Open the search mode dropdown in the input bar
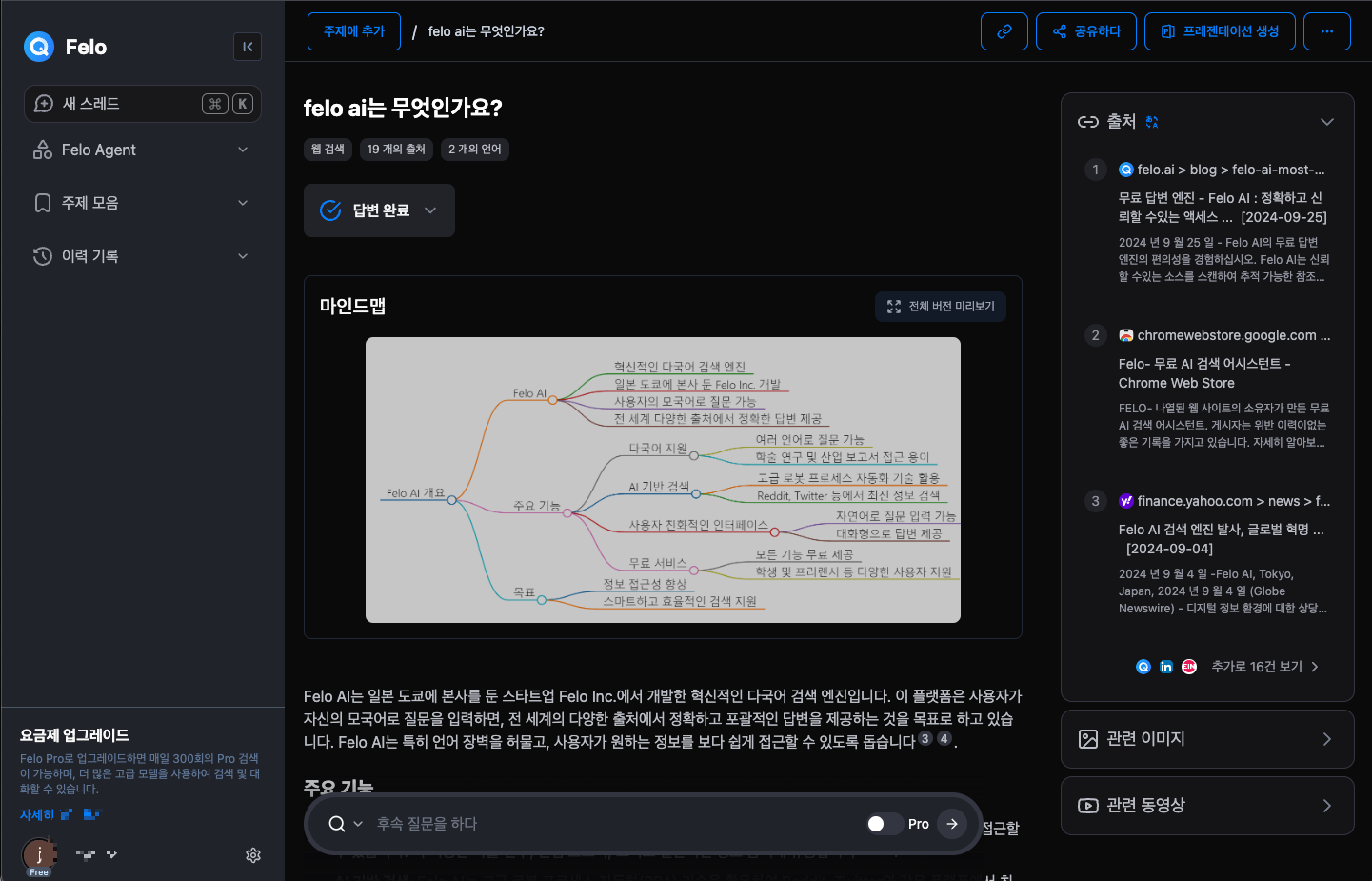Screen dimensions: 1372x881 pos(358,824)
